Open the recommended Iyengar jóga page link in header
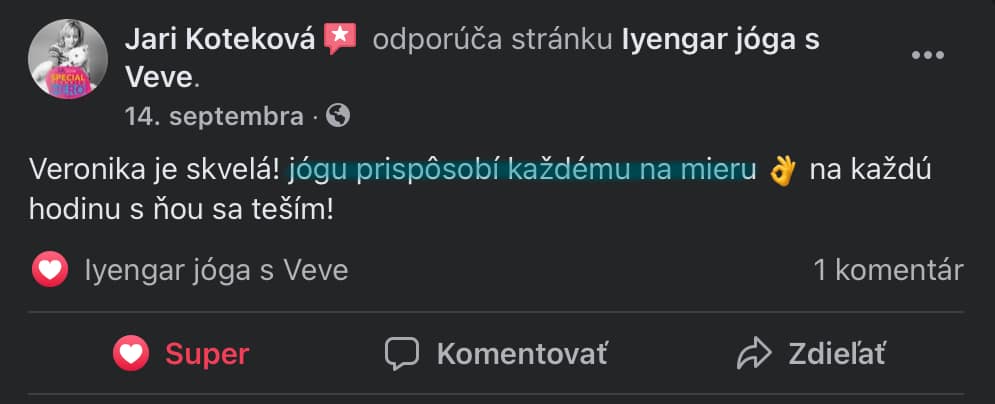995x404 pixels. coord(720,39)
